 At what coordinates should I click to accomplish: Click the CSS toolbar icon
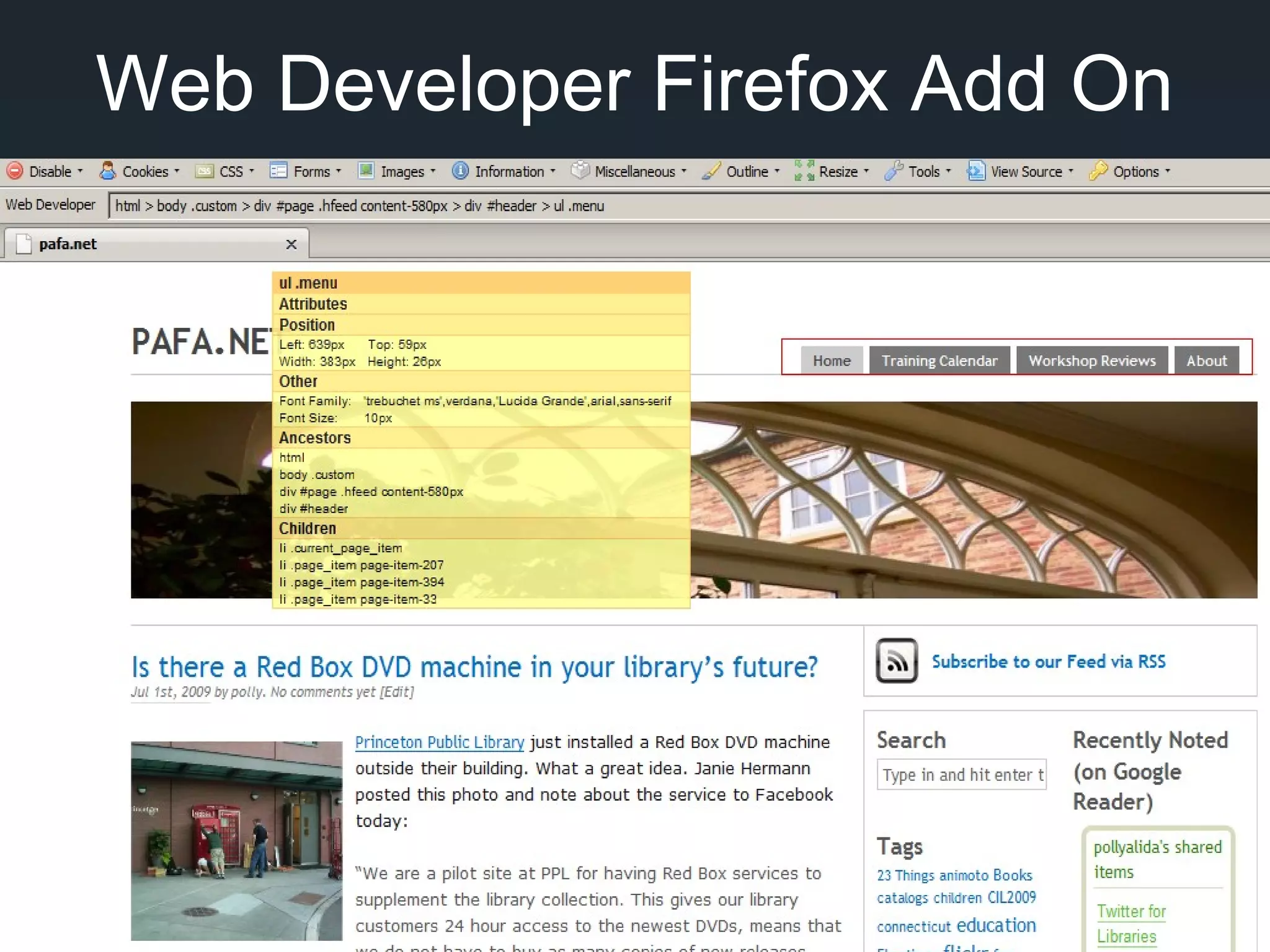(x=204, y=172)
